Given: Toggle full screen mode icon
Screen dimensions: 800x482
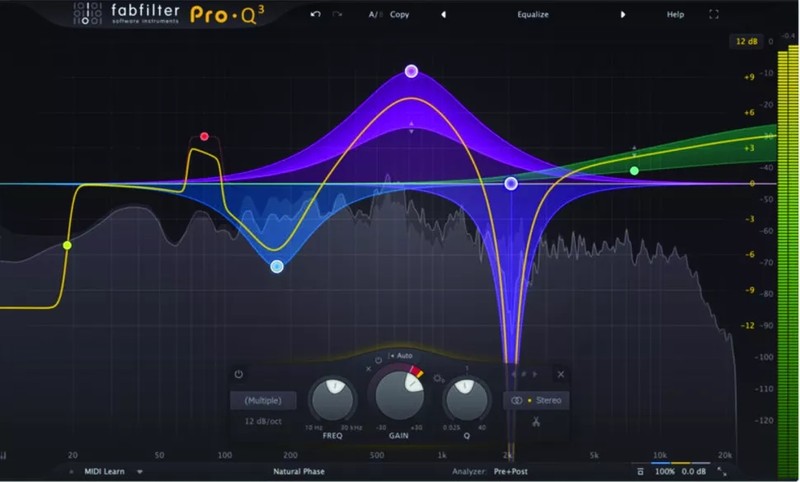Looking at the screenshot, I should (x=714, y=14).
